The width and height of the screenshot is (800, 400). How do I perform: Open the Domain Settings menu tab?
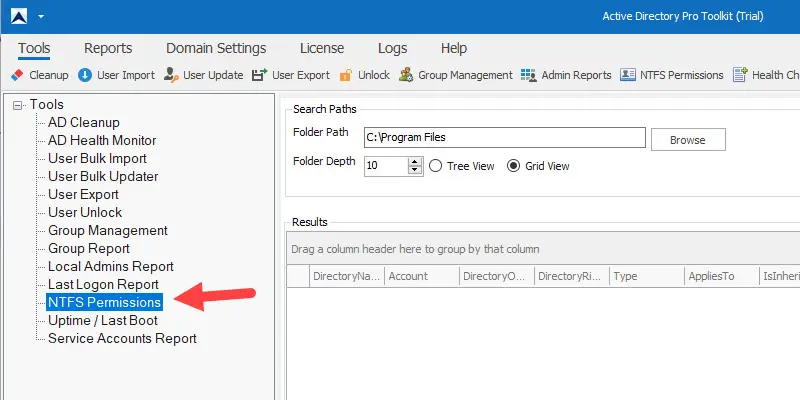coord(216,48)
